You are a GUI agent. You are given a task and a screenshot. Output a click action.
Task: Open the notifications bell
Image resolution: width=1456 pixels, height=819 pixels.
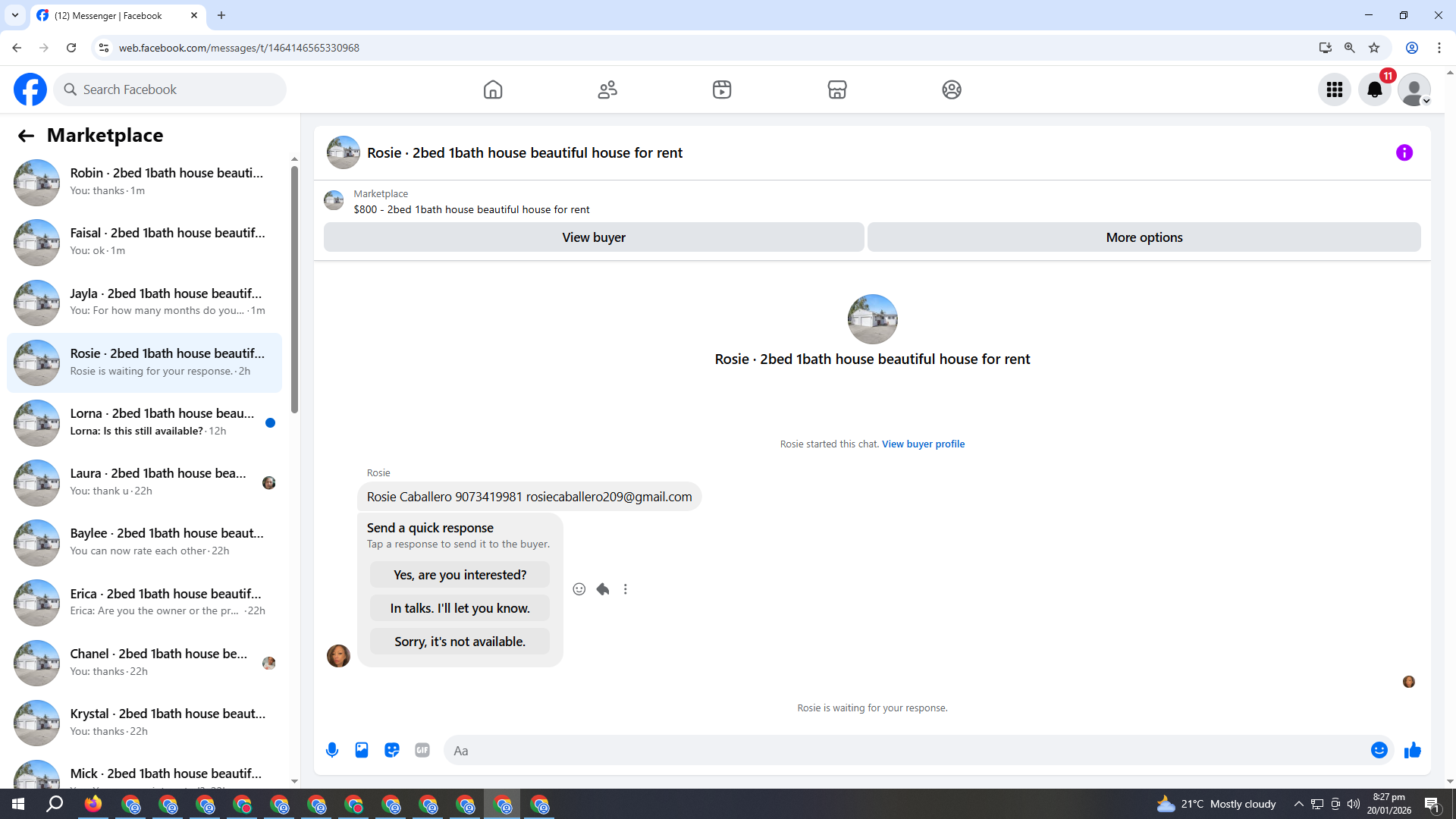tap(1375, 89)
